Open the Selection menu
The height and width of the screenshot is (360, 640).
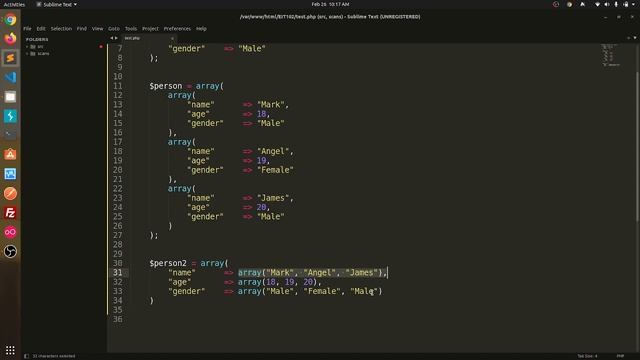click(61, 29)
